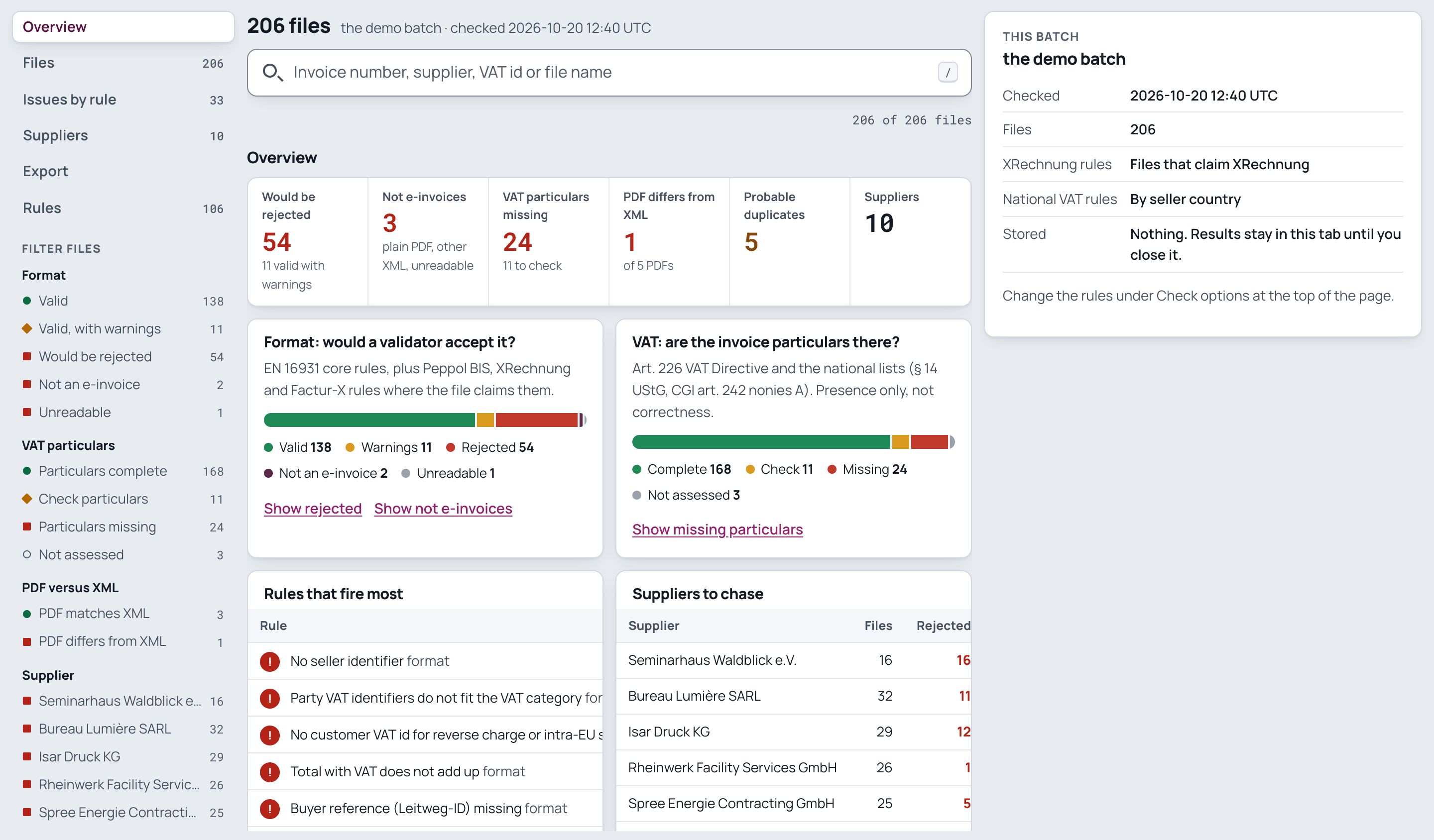Filter by Particulars complete

[x=123, y=471]
